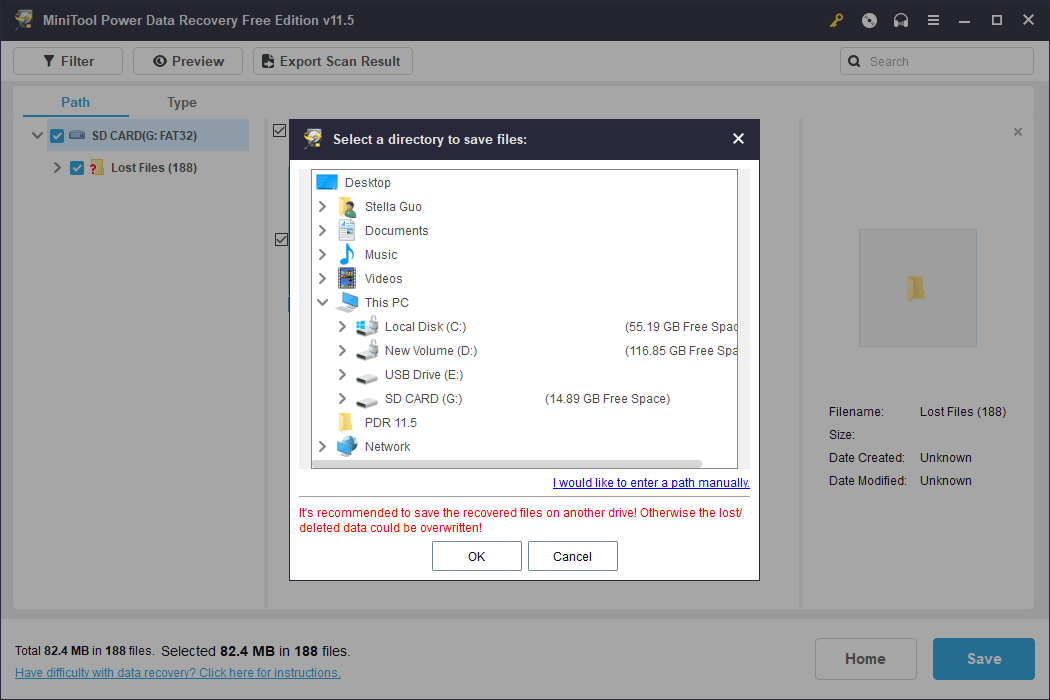Click 'I would like to enter a path manually'

[651, 482]
